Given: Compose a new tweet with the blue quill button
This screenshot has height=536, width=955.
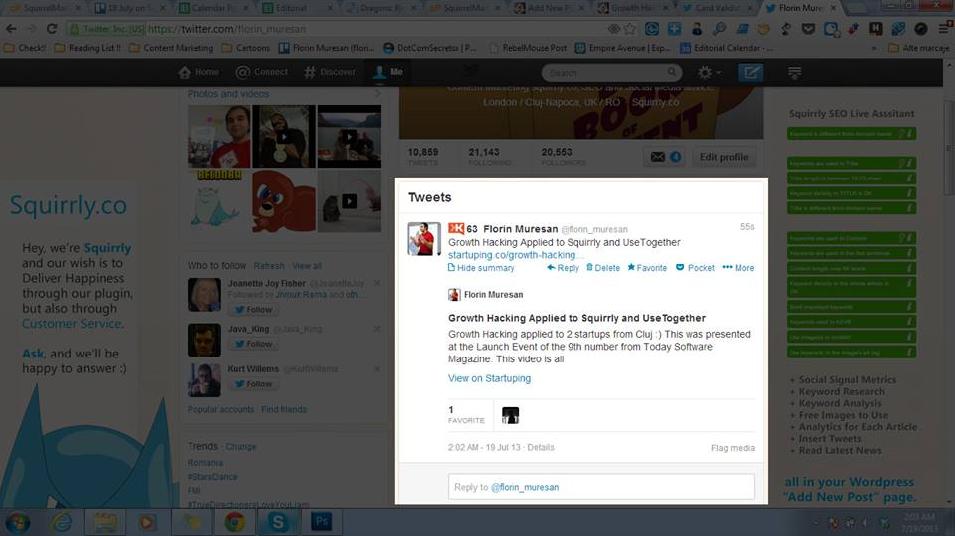Looking at the screenshot, I should 750,72.
